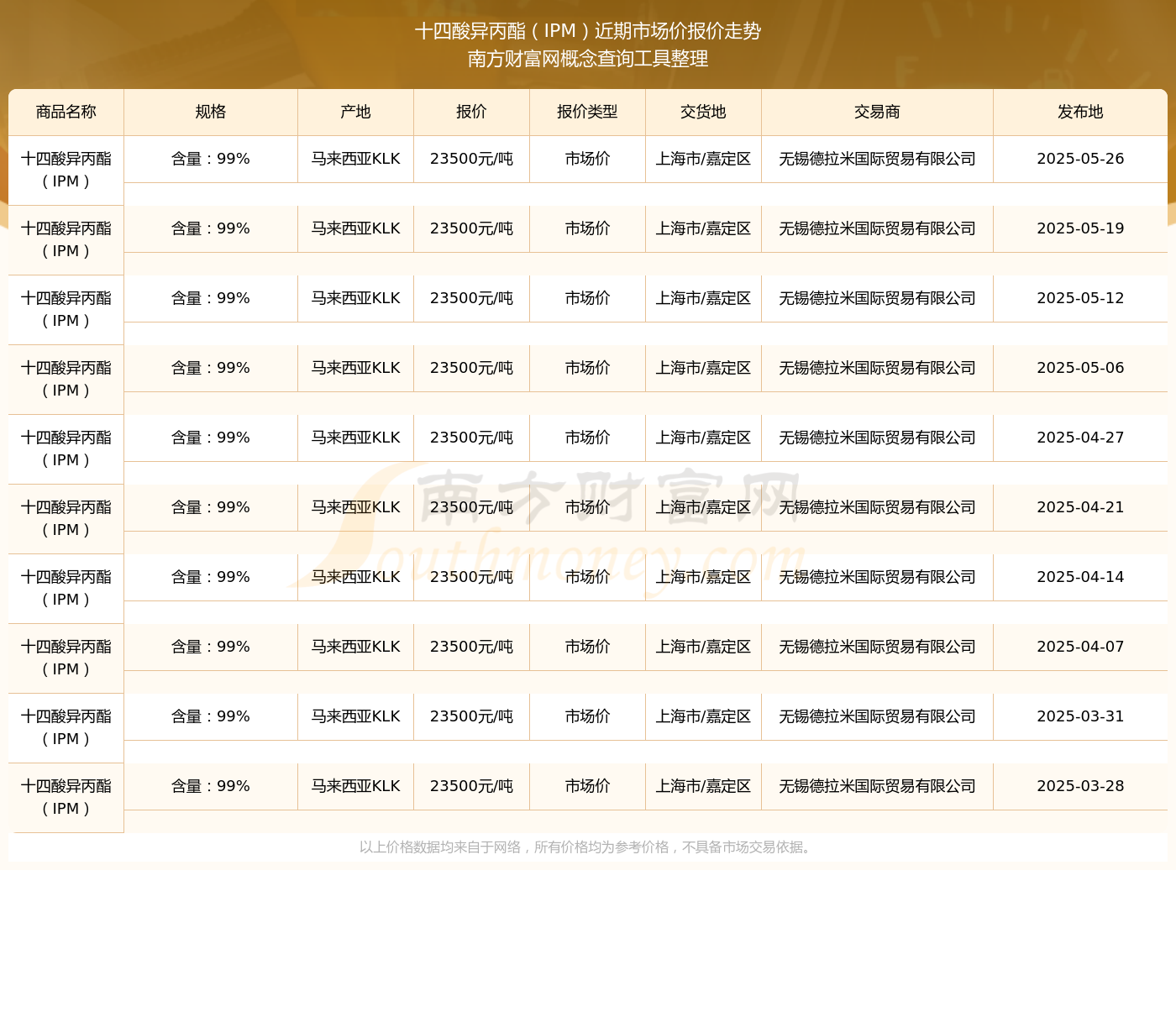This screenshot has width=1176, height=1012.
Task: Click 市场价 in the 2025-03-31 row
Action: point(587,716)
